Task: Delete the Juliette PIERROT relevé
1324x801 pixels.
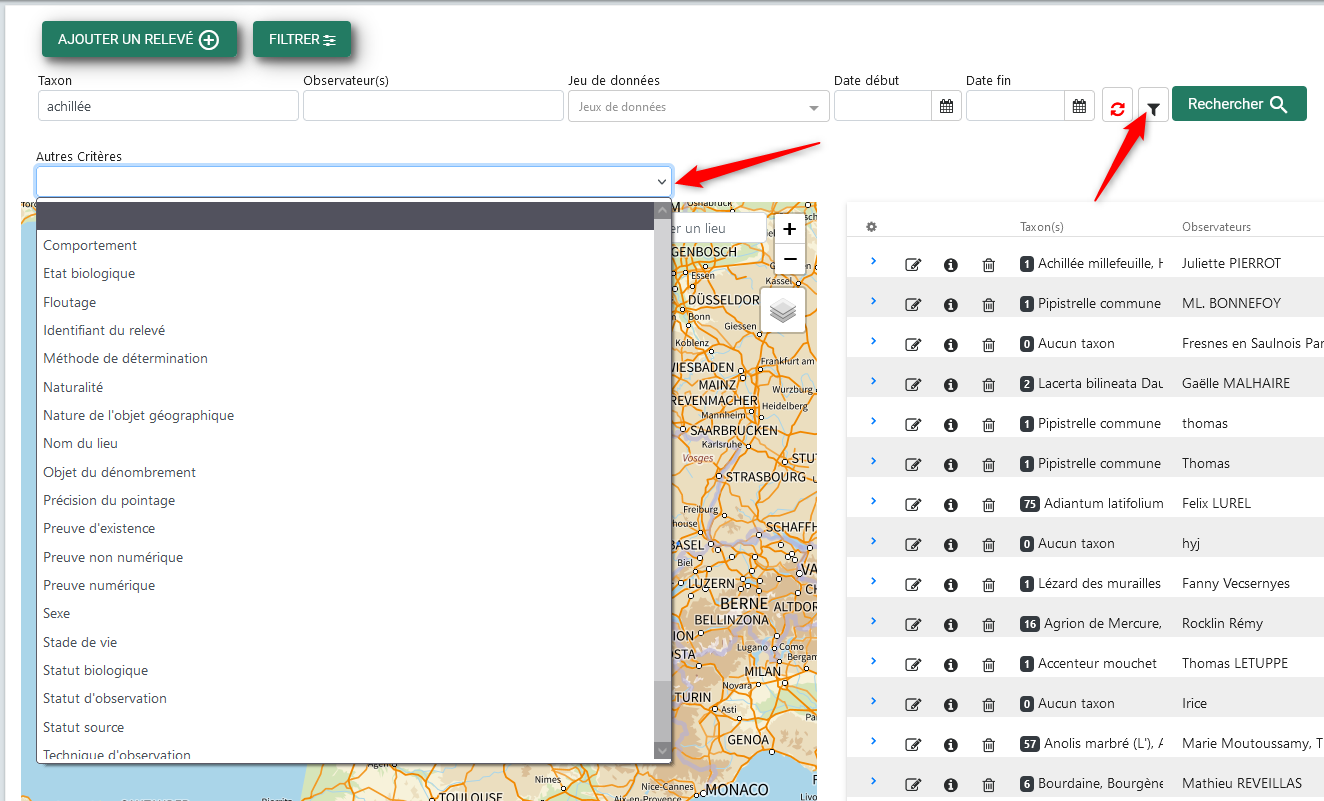Action: [989, 264]
